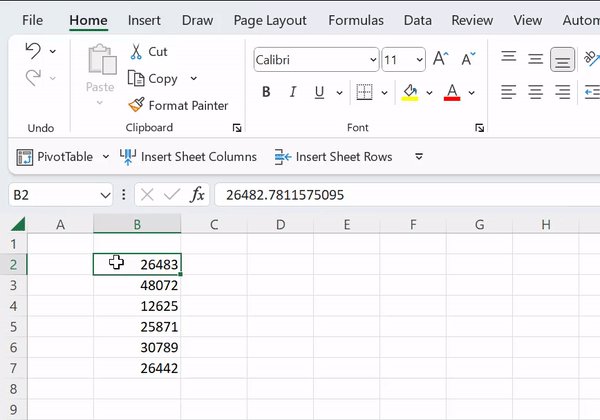
Task: Expand Undo history dropdown arrow
Action: click(x=53, y=51)
